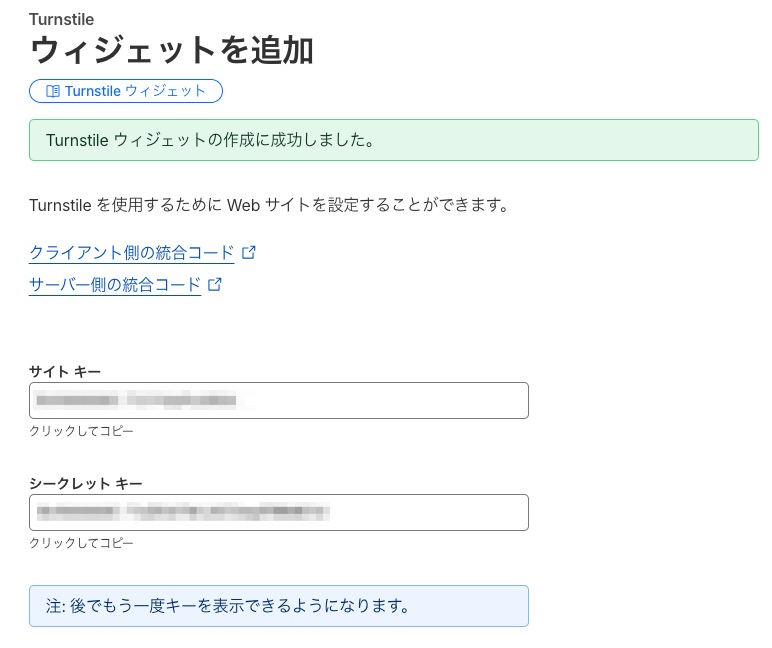This screenshot has height=648, width=772.
Task: Click external-link icon beside サーバー側の統合コード
Action: coord(214,285)
